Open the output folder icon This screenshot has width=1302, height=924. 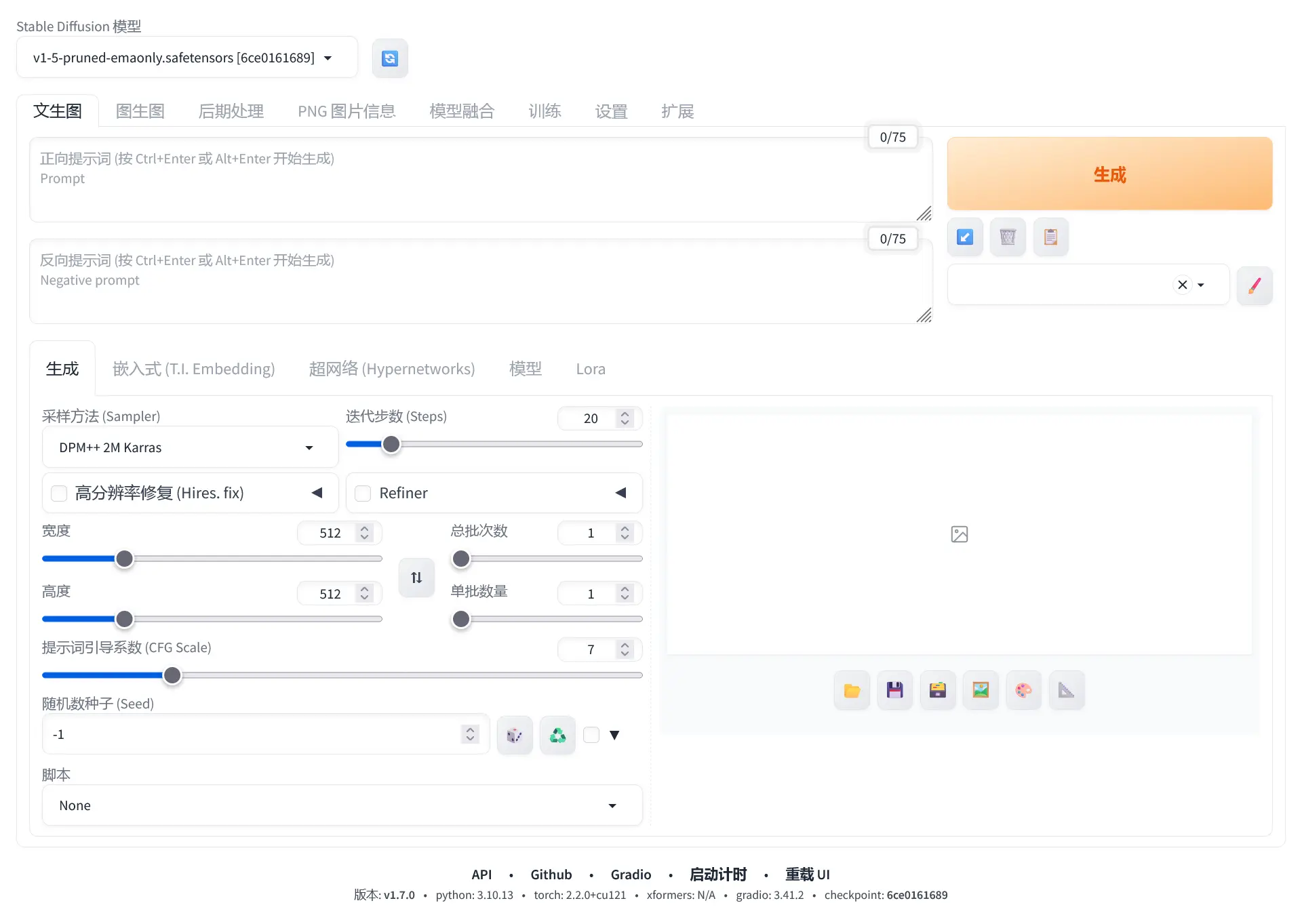pos(852,691)
